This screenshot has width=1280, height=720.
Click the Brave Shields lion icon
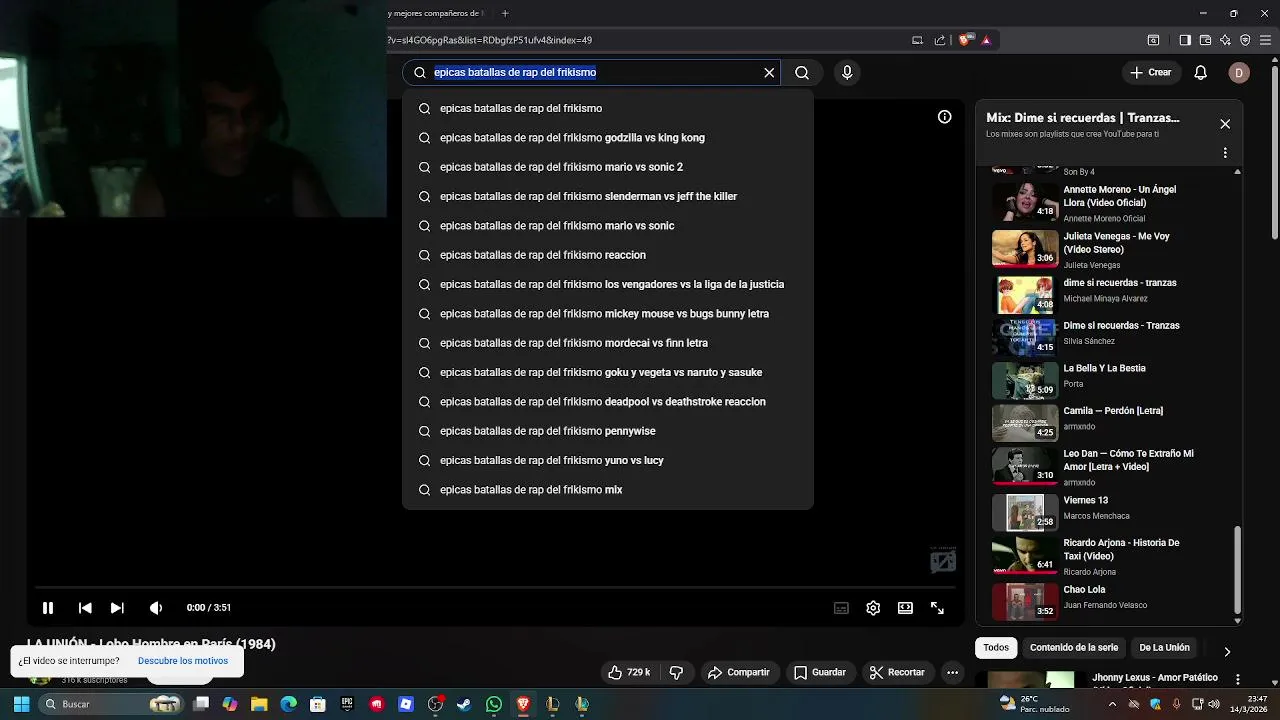pos(964,40)
